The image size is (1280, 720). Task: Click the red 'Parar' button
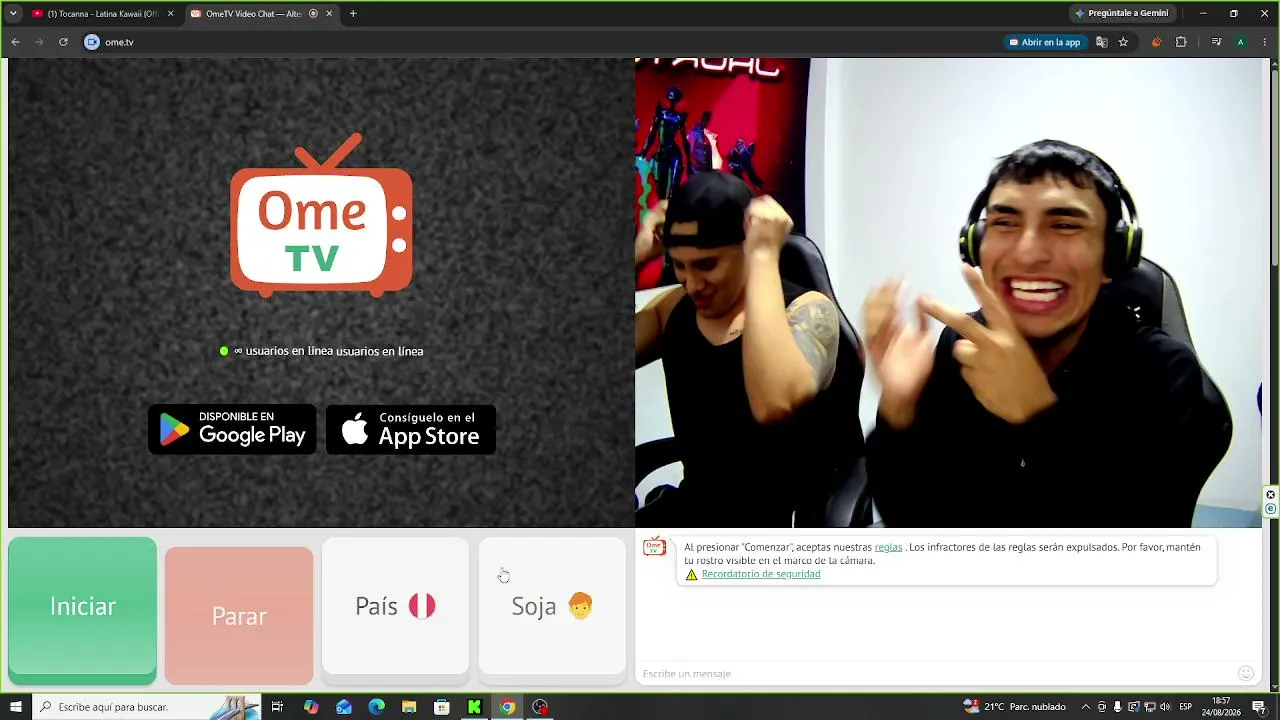(x=239, y=616)
